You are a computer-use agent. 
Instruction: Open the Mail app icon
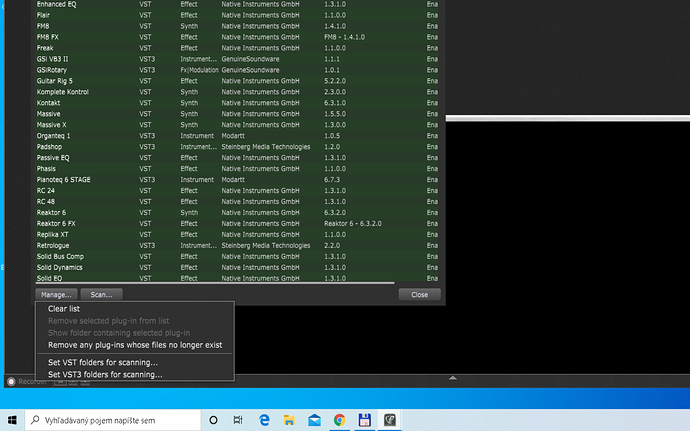pos(314,420)
